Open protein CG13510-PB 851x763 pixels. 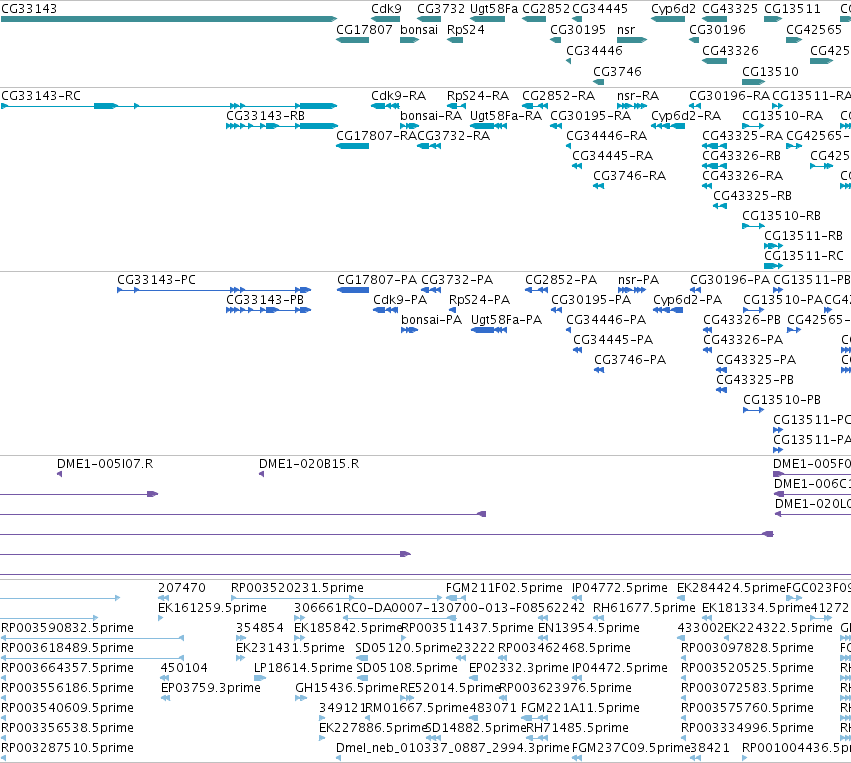tap(782, 400)
